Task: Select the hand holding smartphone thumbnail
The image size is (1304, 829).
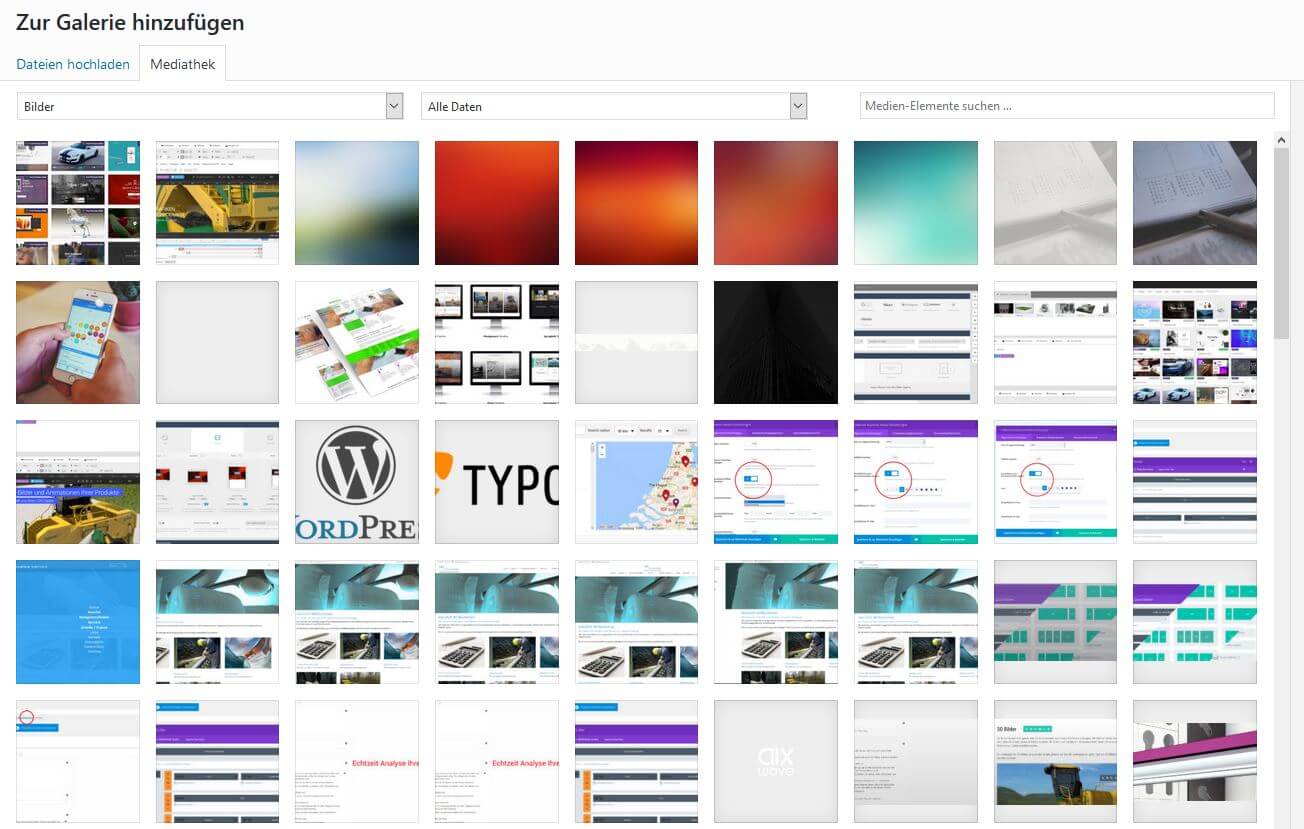Action: pos(78,342)
